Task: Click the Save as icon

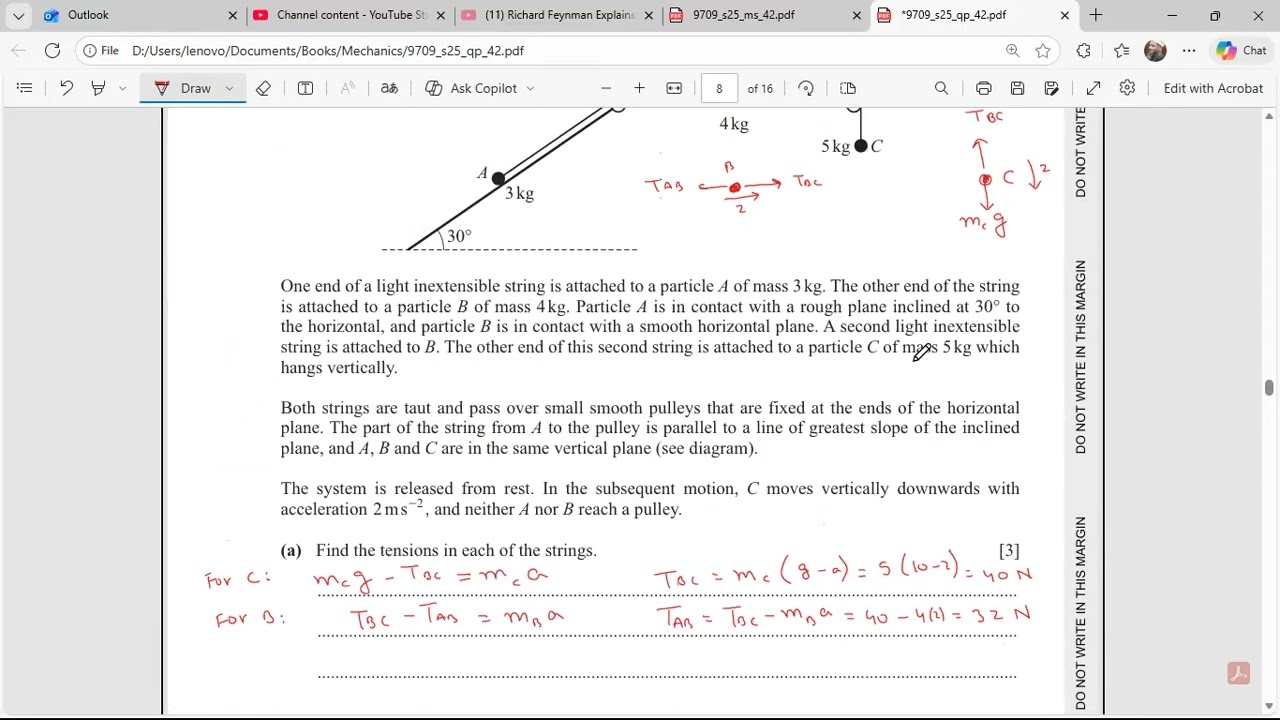Action: (1051, 88)
